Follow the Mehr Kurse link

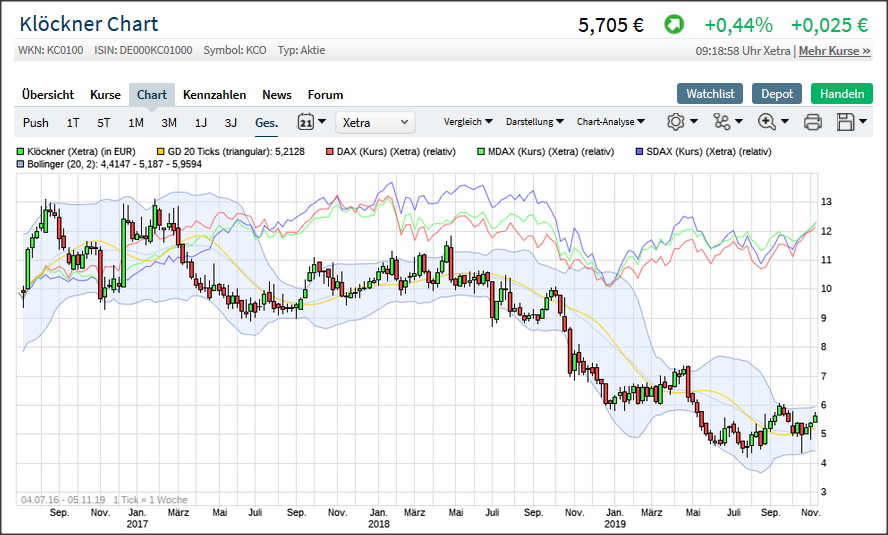[834, 51]
